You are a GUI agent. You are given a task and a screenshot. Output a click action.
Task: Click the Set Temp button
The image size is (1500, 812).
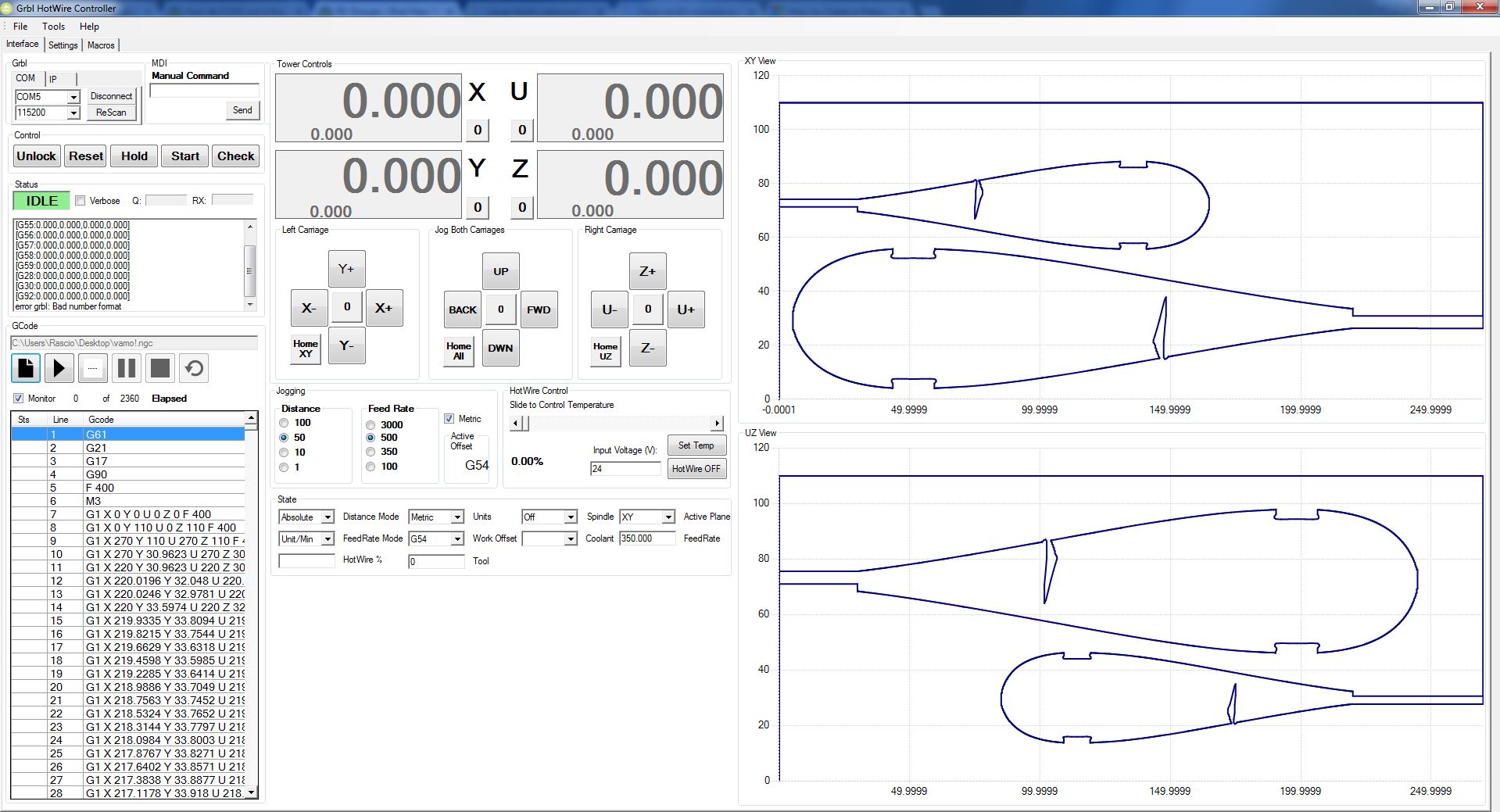(696, 445)
